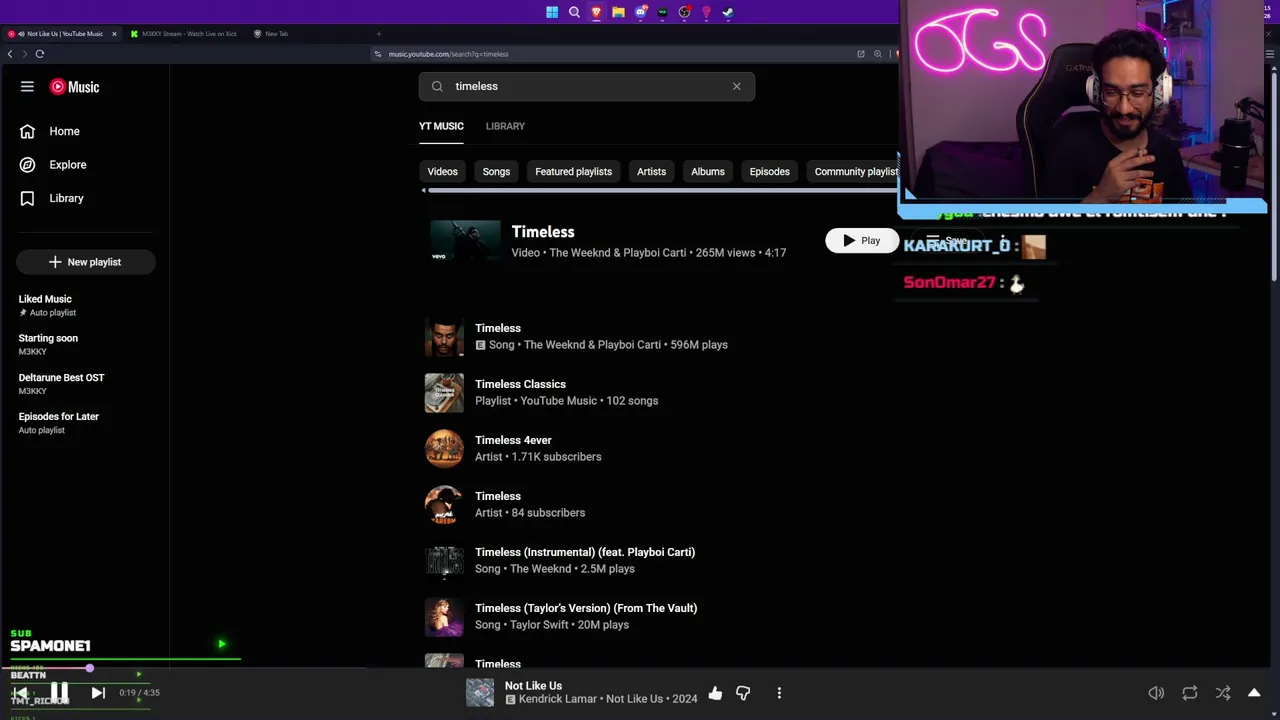
Task: Switch to the LIBRARY tab
Action: coord(505,126)
